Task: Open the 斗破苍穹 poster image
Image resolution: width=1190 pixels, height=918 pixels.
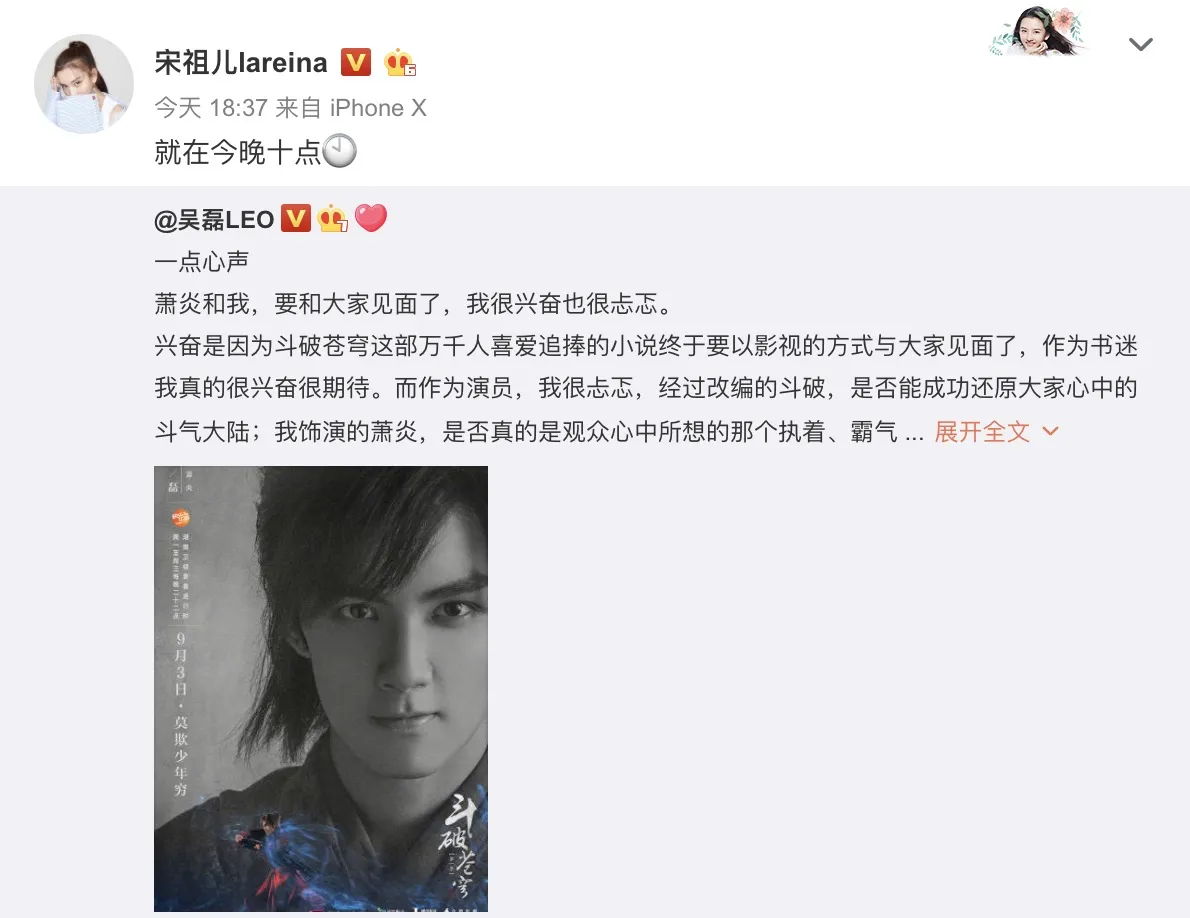Action: pyautogui.click(x=321, y=689)
